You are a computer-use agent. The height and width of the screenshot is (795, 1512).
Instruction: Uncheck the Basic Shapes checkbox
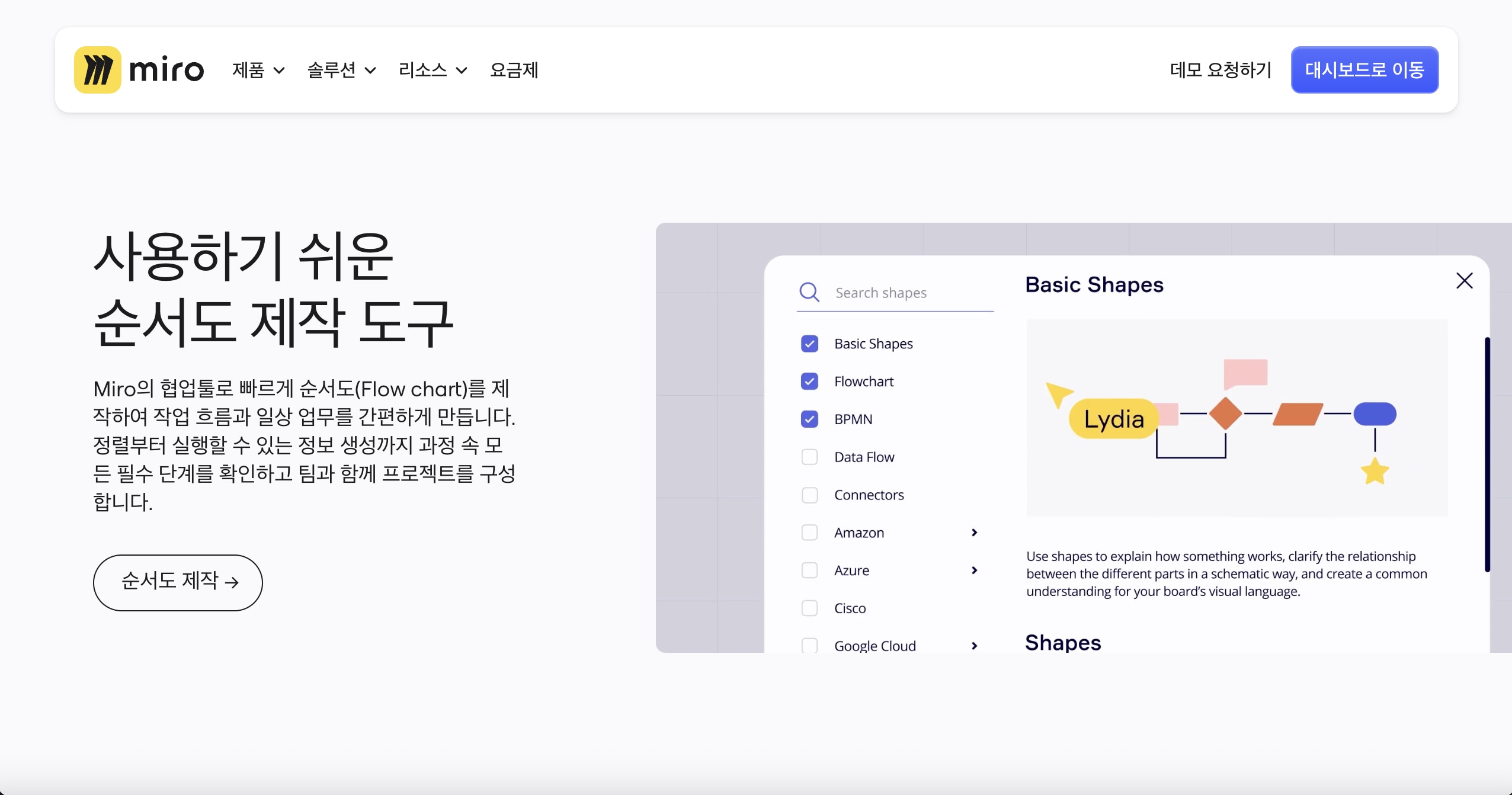pos(809,344)
